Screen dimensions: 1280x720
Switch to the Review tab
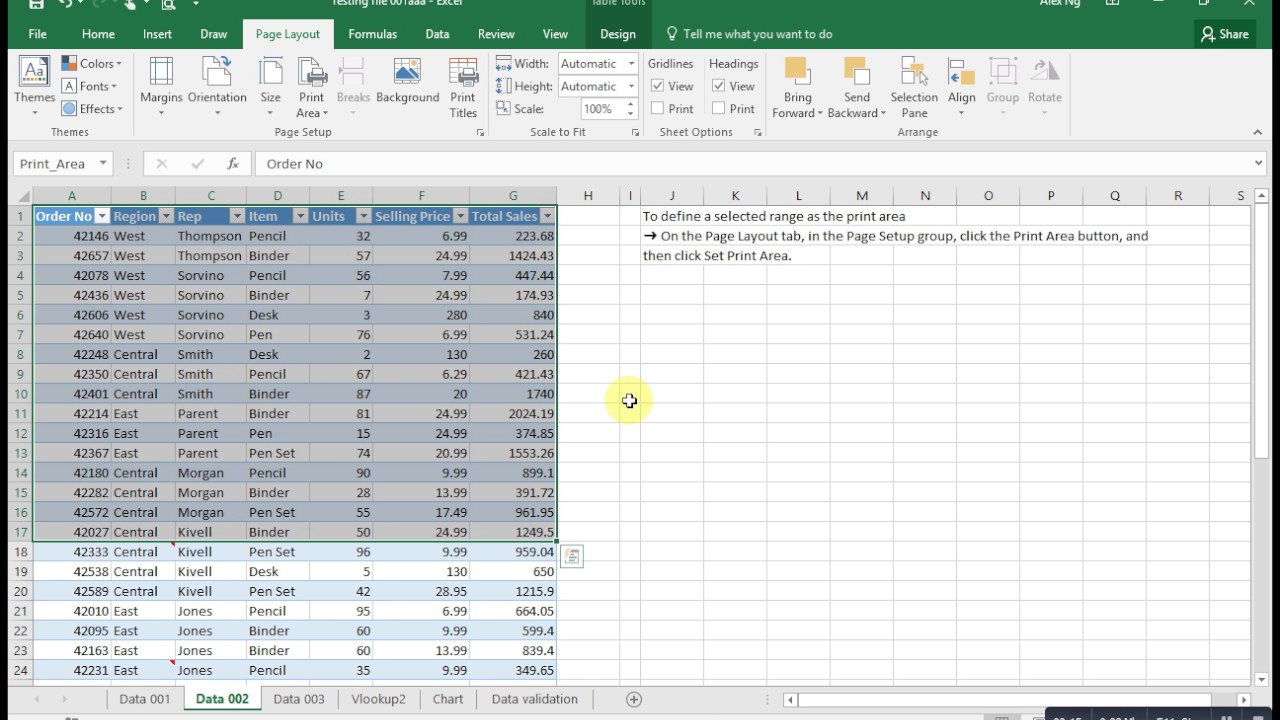point(496,34)
